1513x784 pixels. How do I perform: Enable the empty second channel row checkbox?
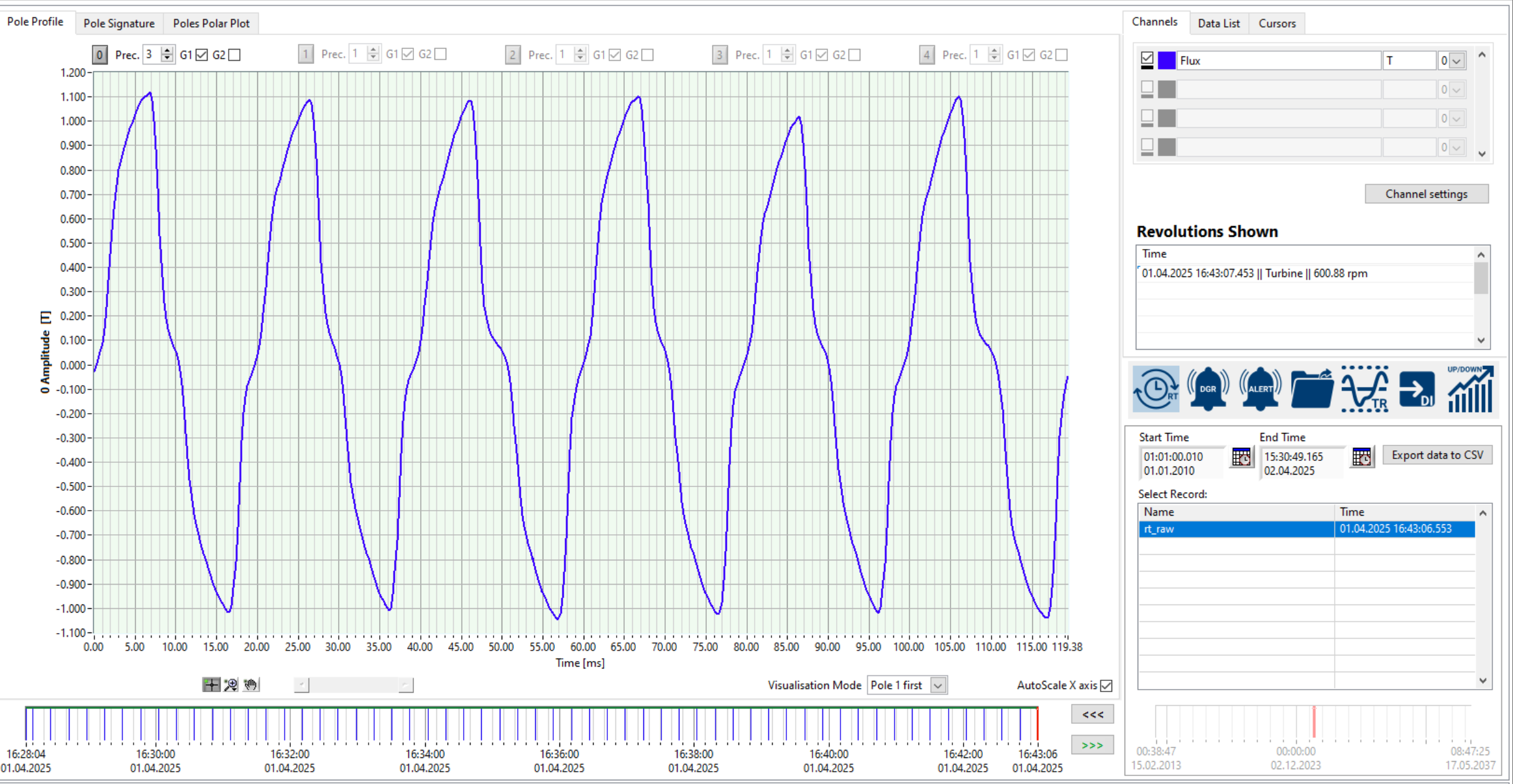tap(1147, 88)
